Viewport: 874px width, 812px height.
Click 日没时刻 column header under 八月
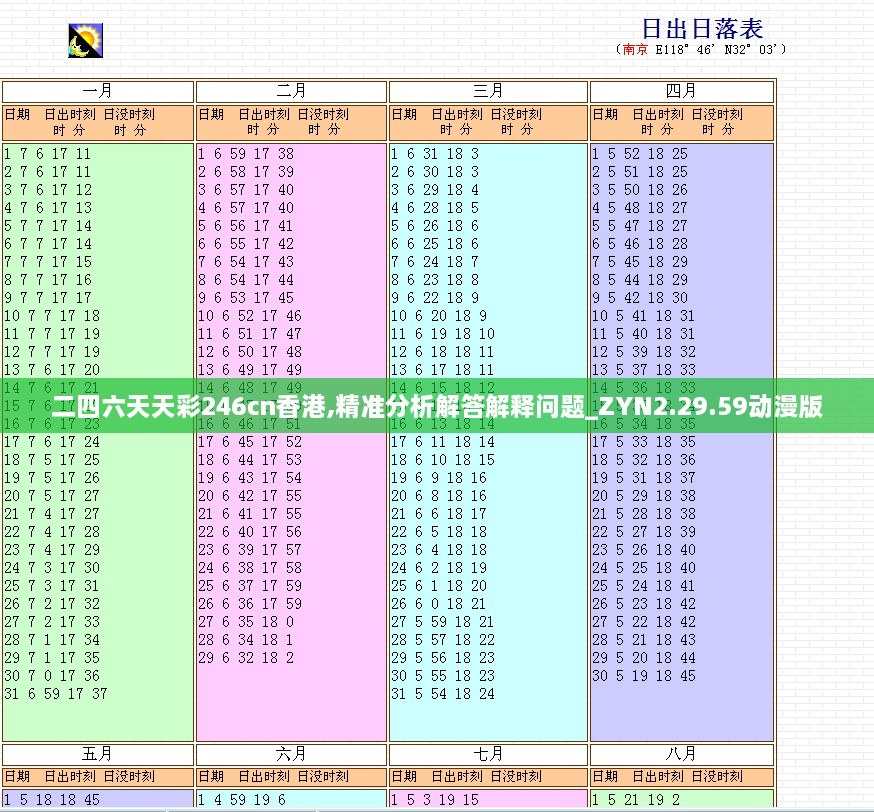(717, 776)
